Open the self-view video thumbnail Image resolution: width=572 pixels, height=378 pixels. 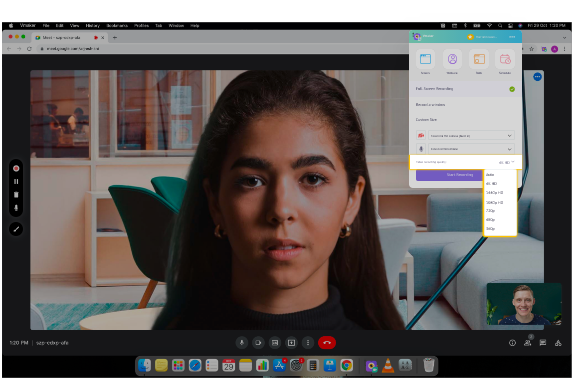[524, 304]
